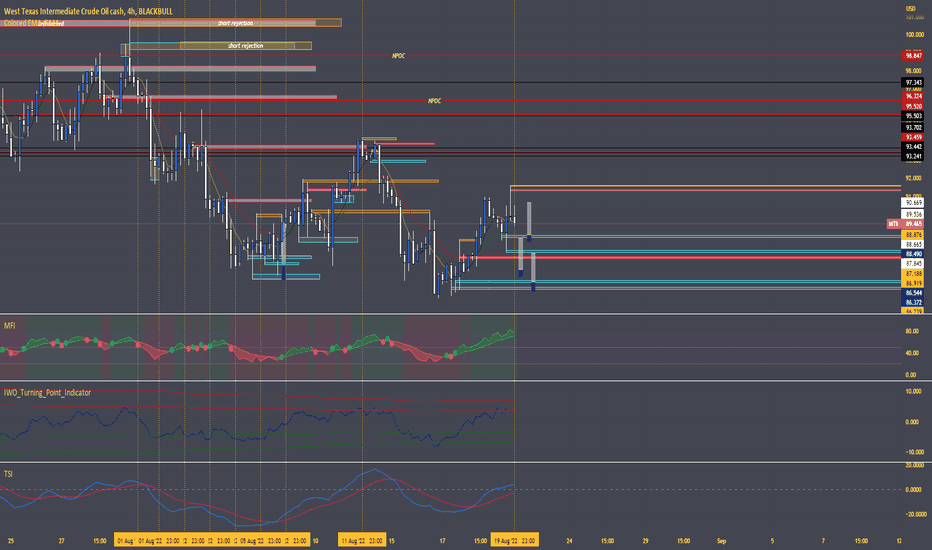932x550 pixels.
Task: Select the '11 Aug '22 23:00' time marker
Action: 362,541
